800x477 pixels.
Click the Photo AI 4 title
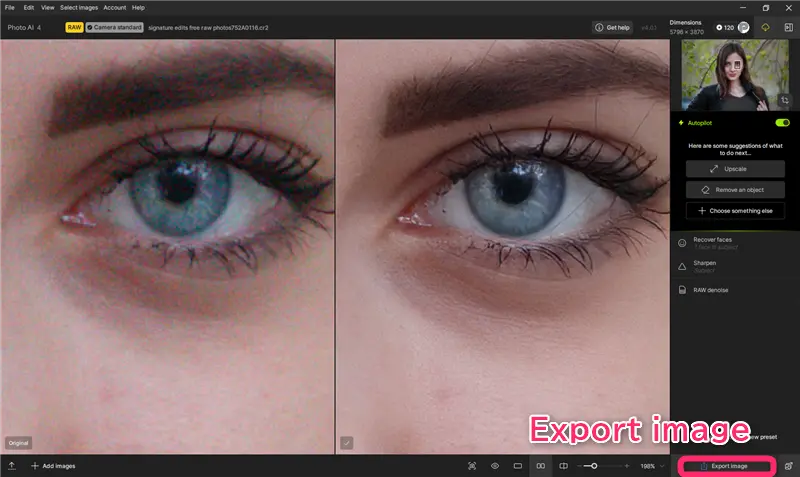24,28
